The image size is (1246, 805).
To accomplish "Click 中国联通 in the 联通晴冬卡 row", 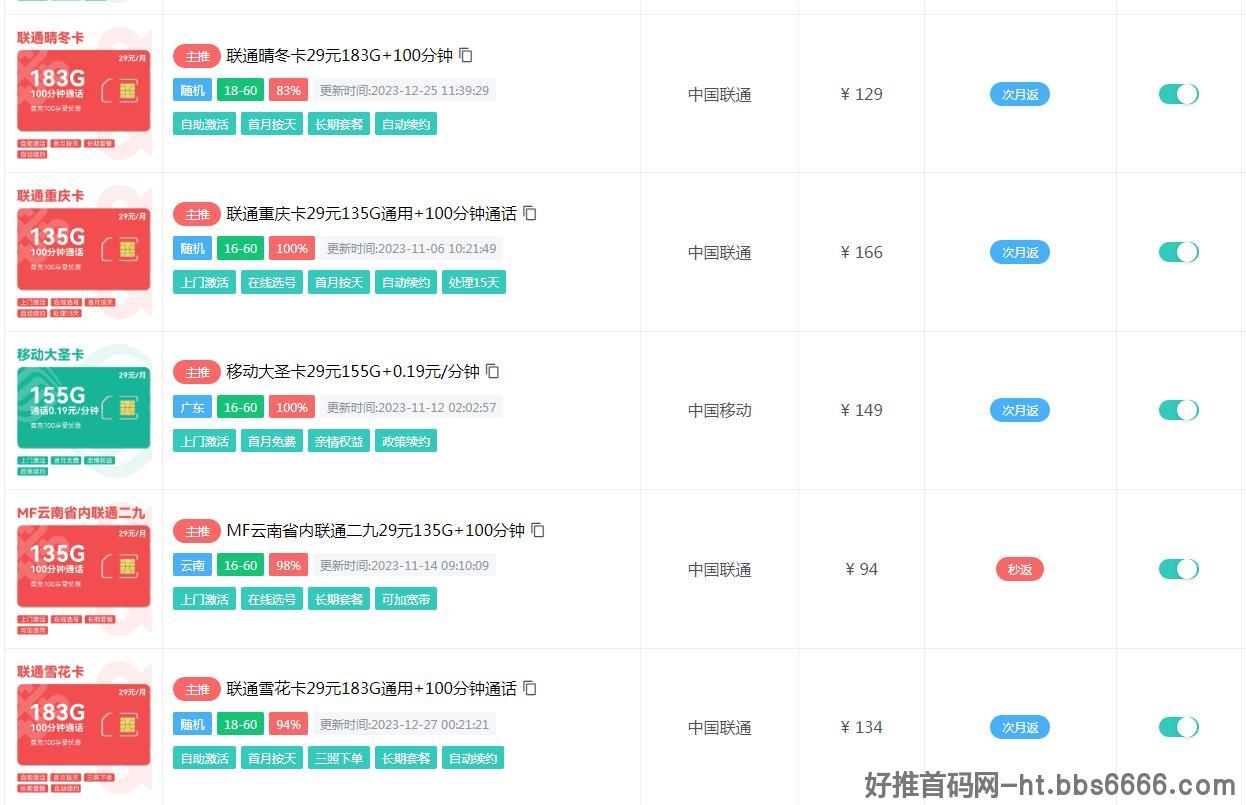I will click(x=720, y=95).
